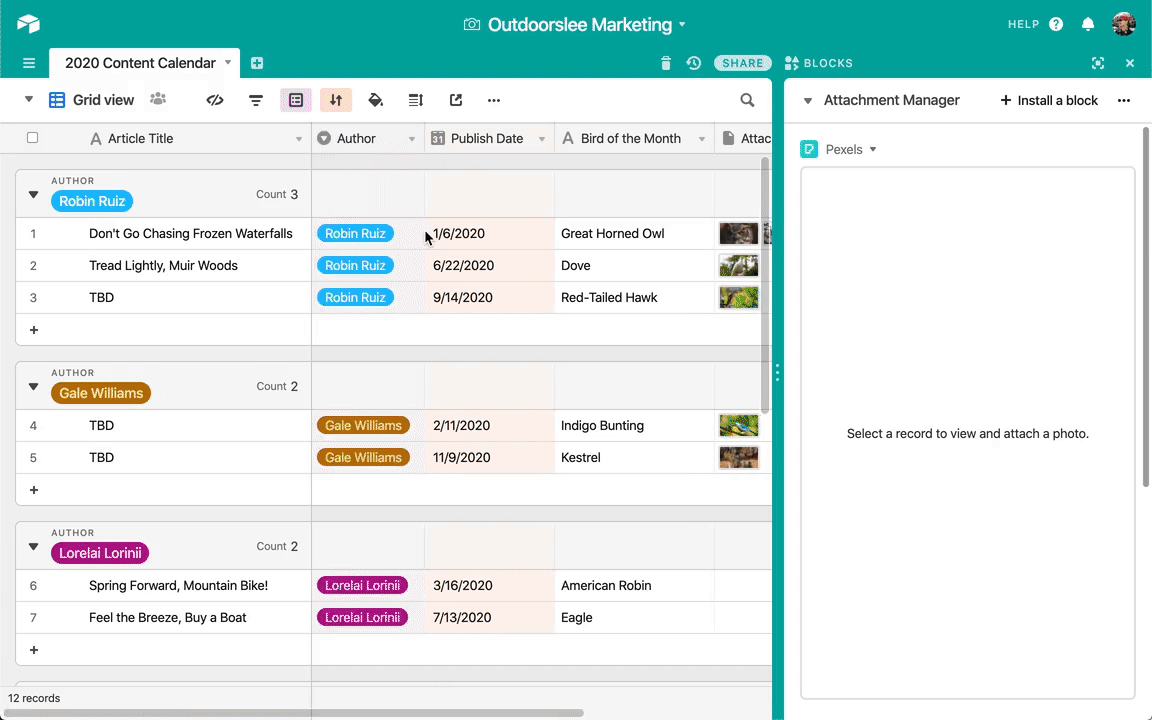Image resolution: width=1152 pixels, height=720 pixels.
Task: Open the search magnifier icon
Action: tap(747, 100)
